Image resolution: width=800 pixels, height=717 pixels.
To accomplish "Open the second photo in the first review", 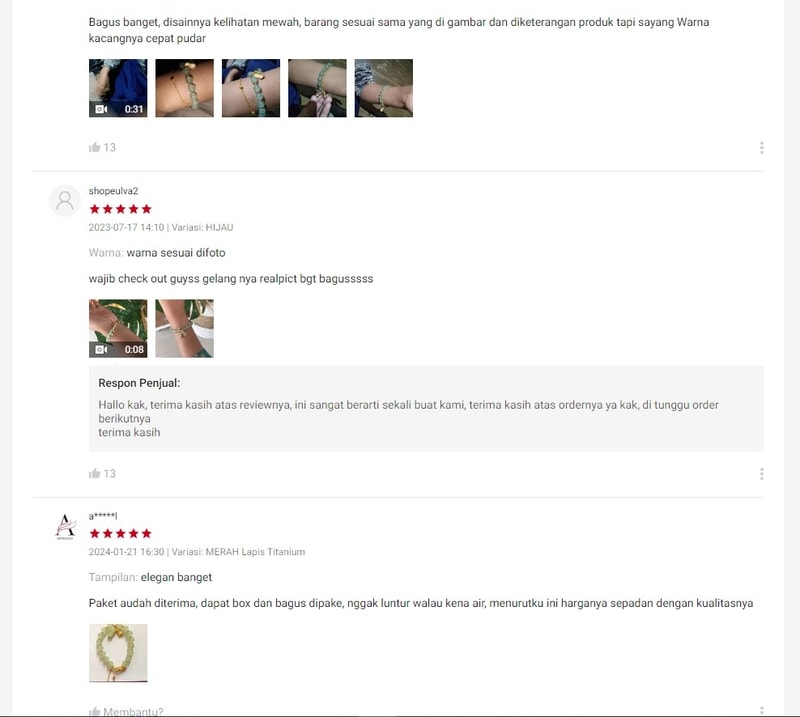I will pyautogui.click(x=185, y=88).
